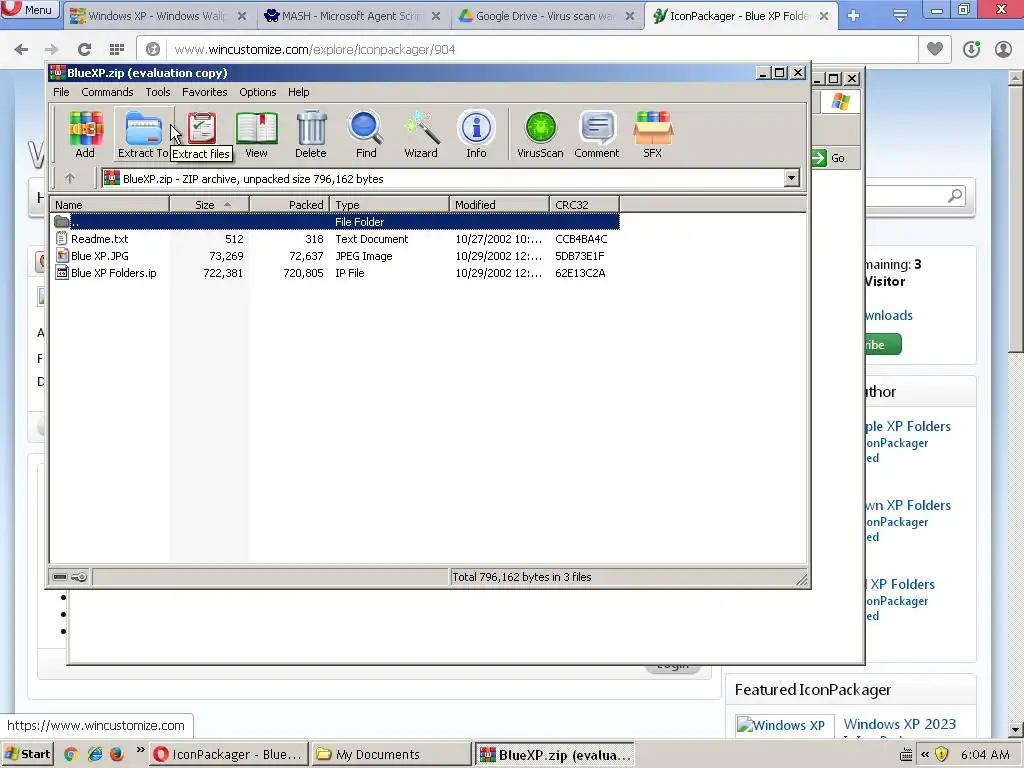Click the Readme.txt file icon
1024x768 pixels.
[x=61, y=239]
